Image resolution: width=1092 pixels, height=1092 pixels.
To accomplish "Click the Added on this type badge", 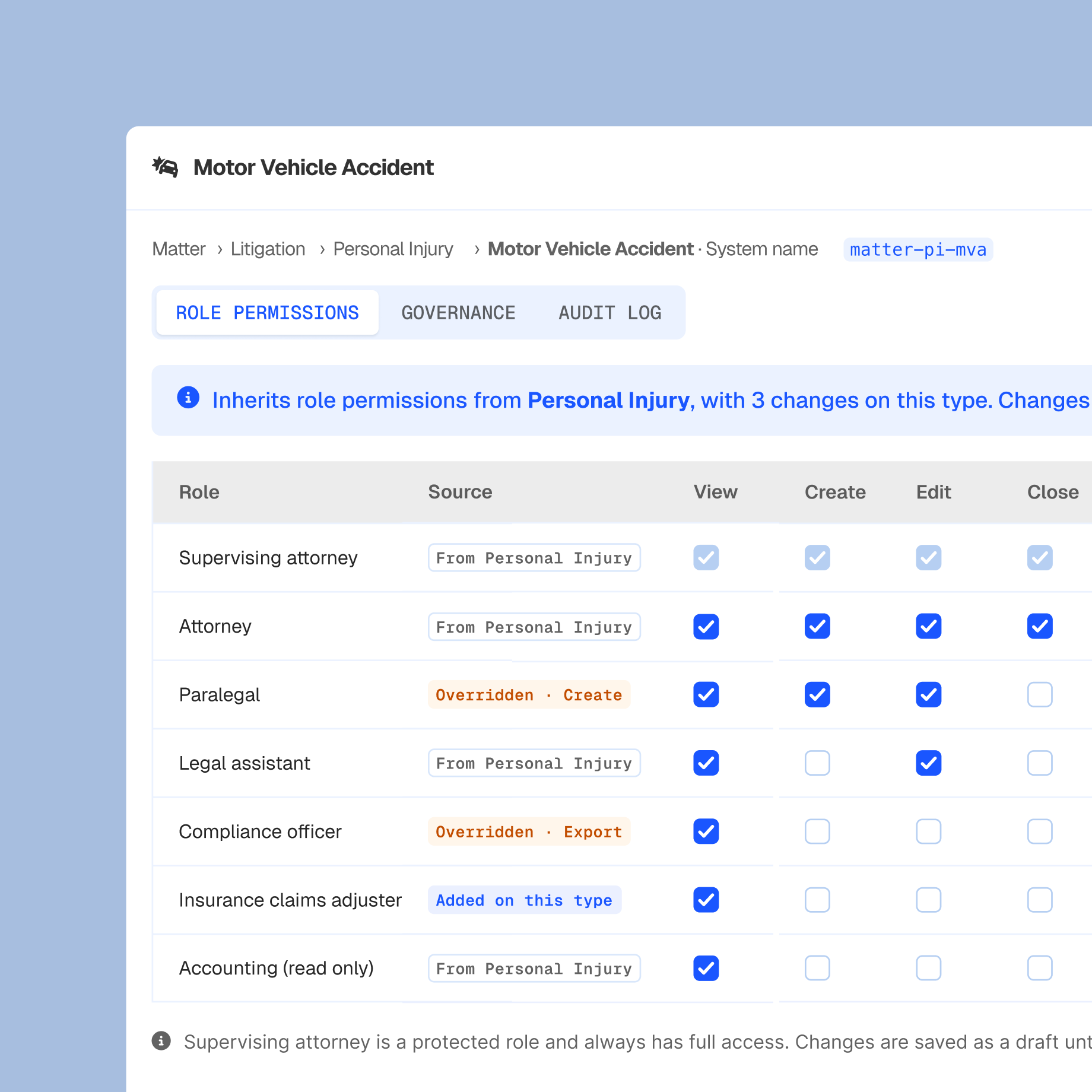I will tap(525, 900).
